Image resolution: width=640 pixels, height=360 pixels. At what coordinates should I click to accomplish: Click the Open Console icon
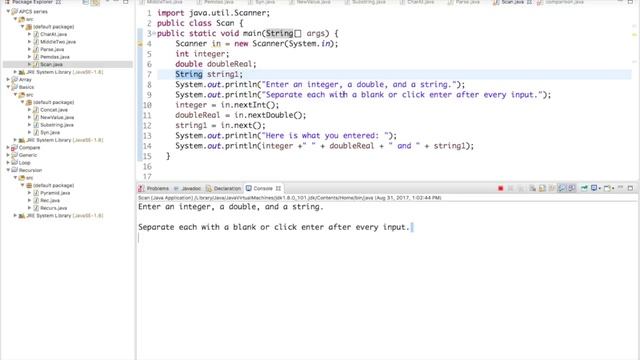607,188
